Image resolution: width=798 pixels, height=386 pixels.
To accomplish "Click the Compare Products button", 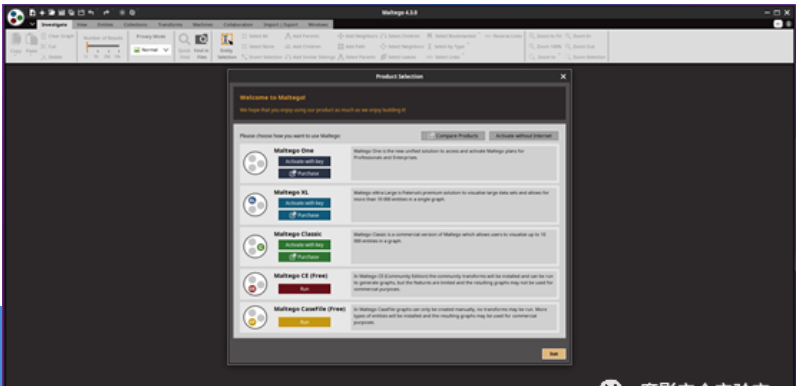I will coord(453,136).
